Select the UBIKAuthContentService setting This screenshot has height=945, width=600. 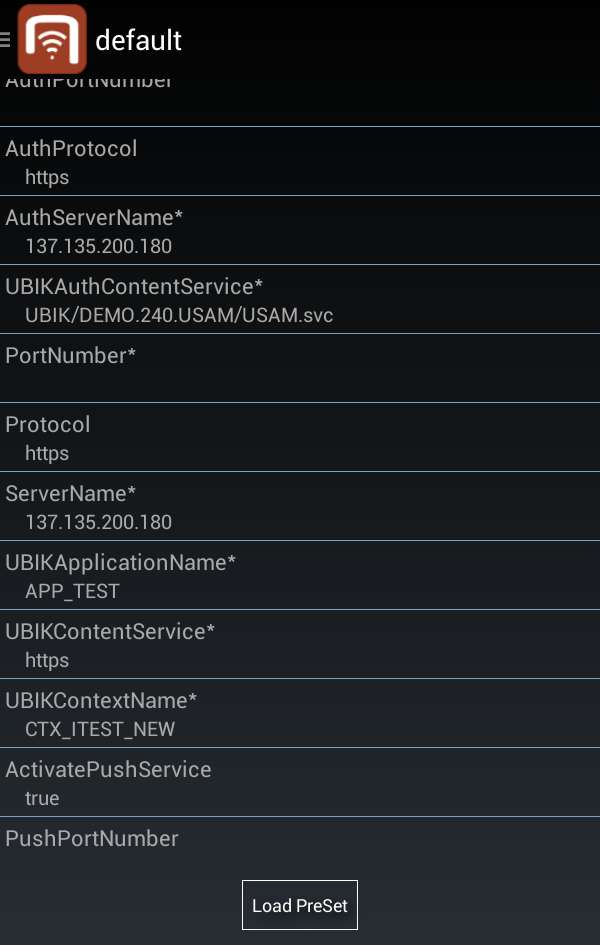coord(300,300)
